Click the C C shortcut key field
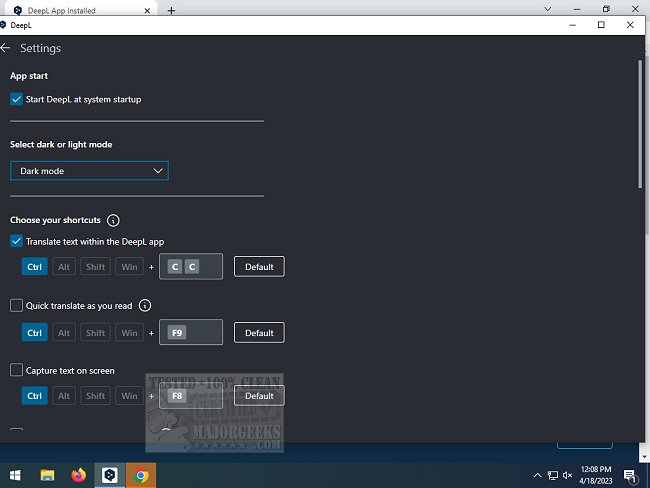The width and height of the screenshot is (650, 488). coord(191,267)
